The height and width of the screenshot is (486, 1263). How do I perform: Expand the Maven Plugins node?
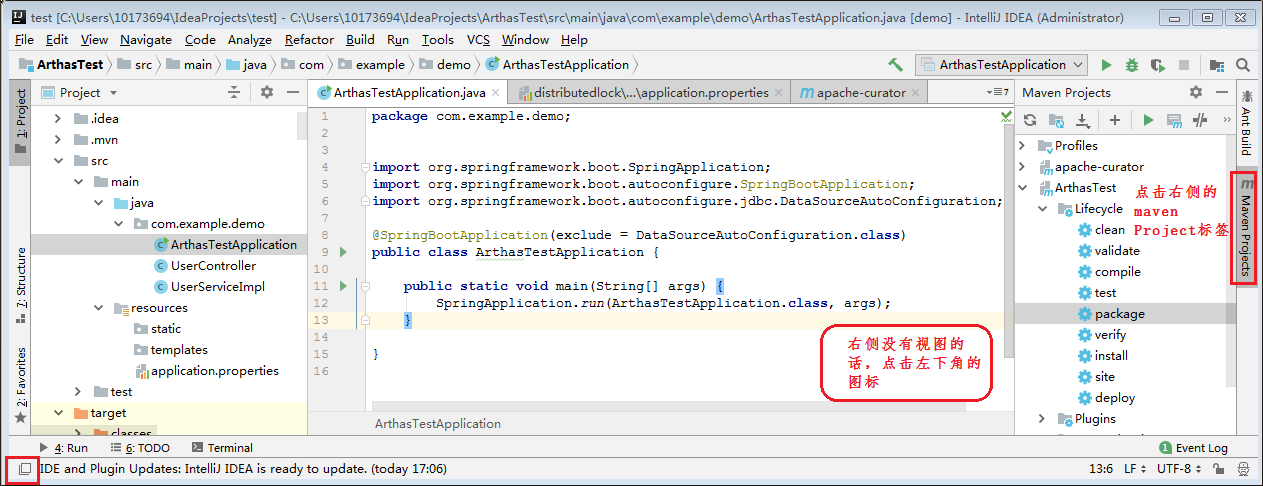pyautogui.click(x=1041, y=419)
